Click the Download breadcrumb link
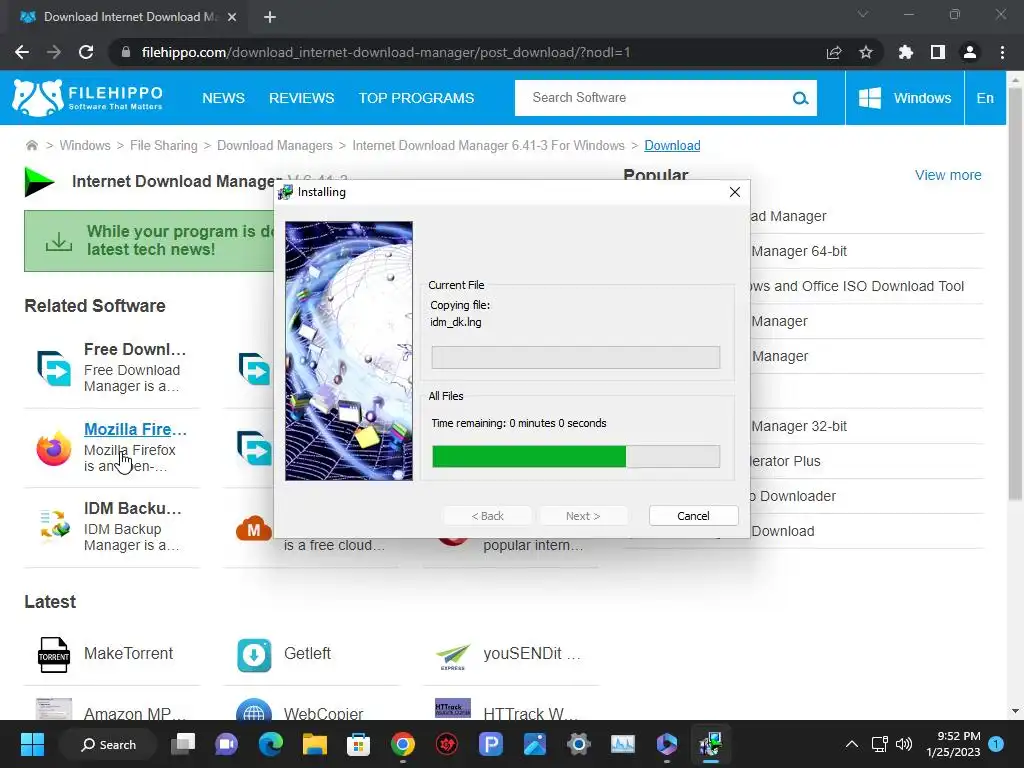Image resolution: width=1024 pixels, height=768 pixels. [x=672, y=145]
